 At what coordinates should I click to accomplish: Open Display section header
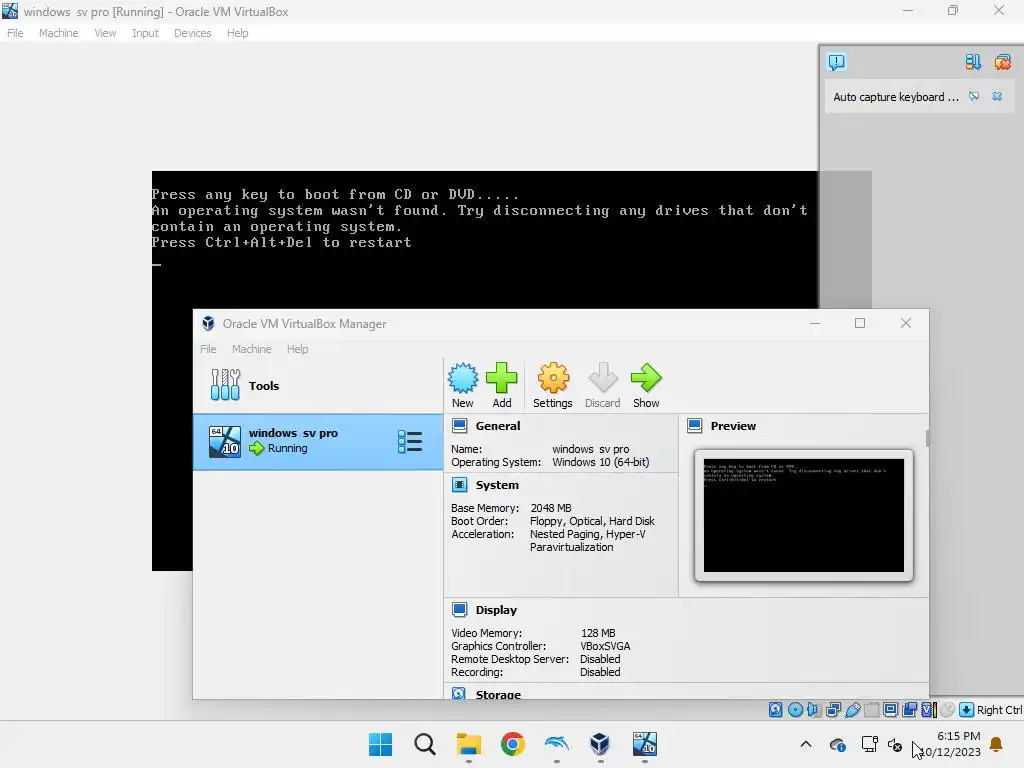pos(496,609)
